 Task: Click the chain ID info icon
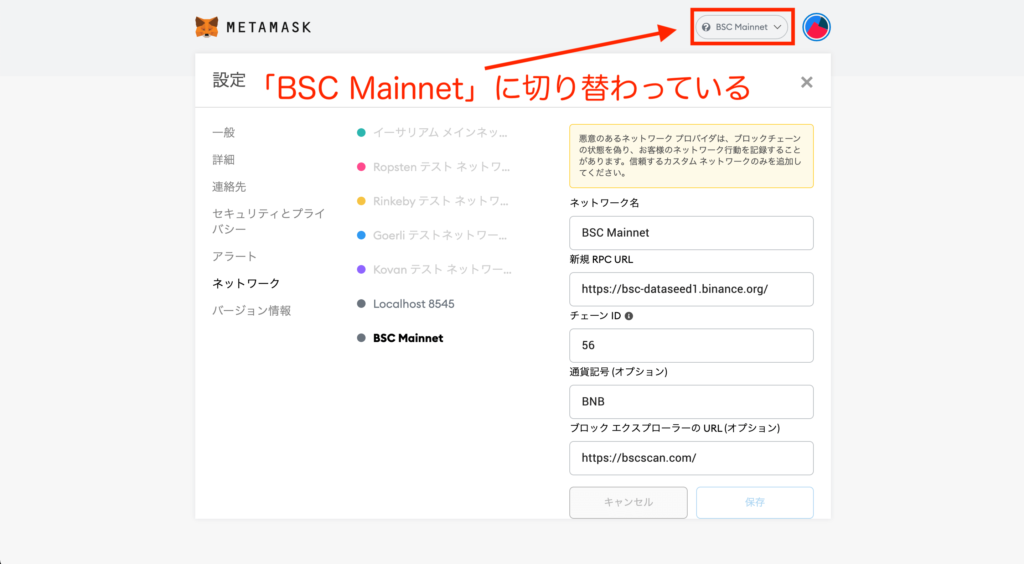(x=629, y=316)
